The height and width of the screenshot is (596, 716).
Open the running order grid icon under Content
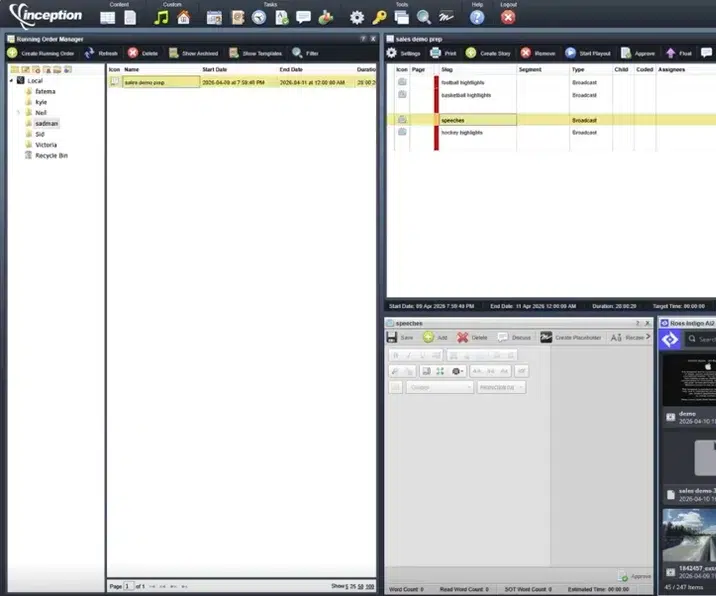click(x=108, y=18)
